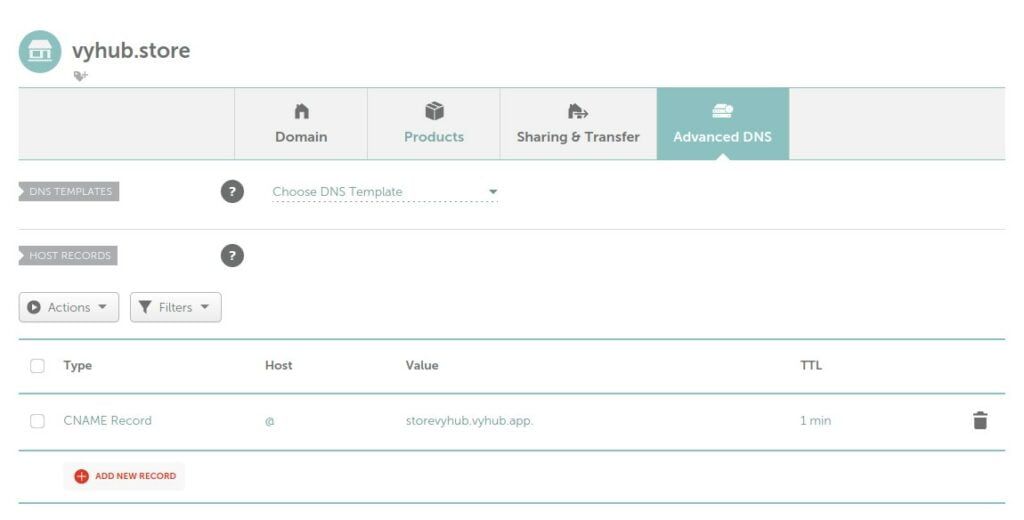Screen dimensions: 1024x520
Task: Switch to the Domain tab
Action: tap(301, 123)
